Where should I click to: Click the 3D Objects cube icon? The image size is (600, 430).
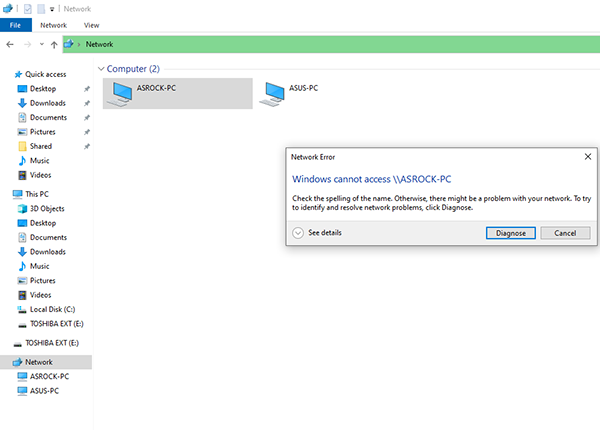(22, 208)
